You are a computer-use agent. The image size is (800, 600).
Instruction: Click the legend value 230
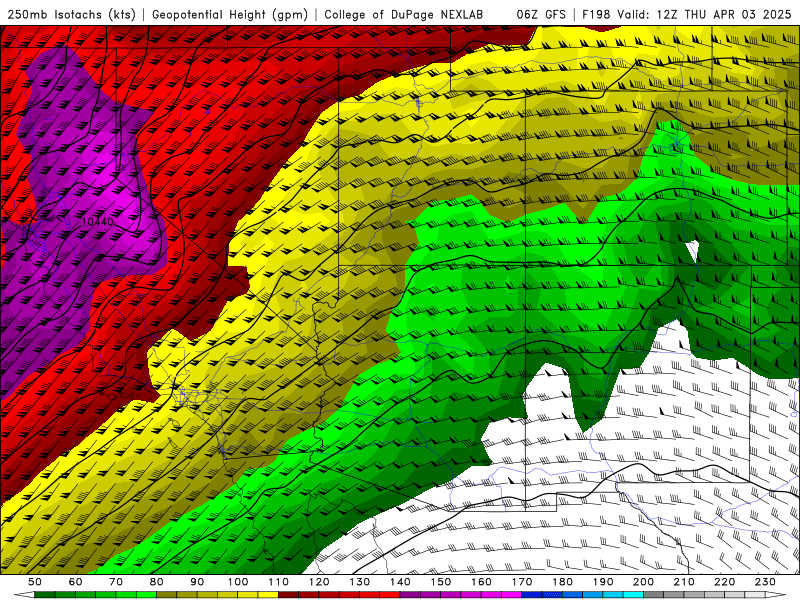pos(765,582)
